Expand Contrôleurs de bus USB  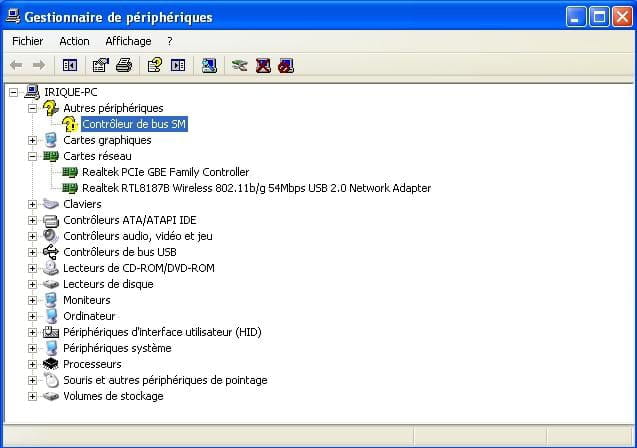[x=32, y=252]
